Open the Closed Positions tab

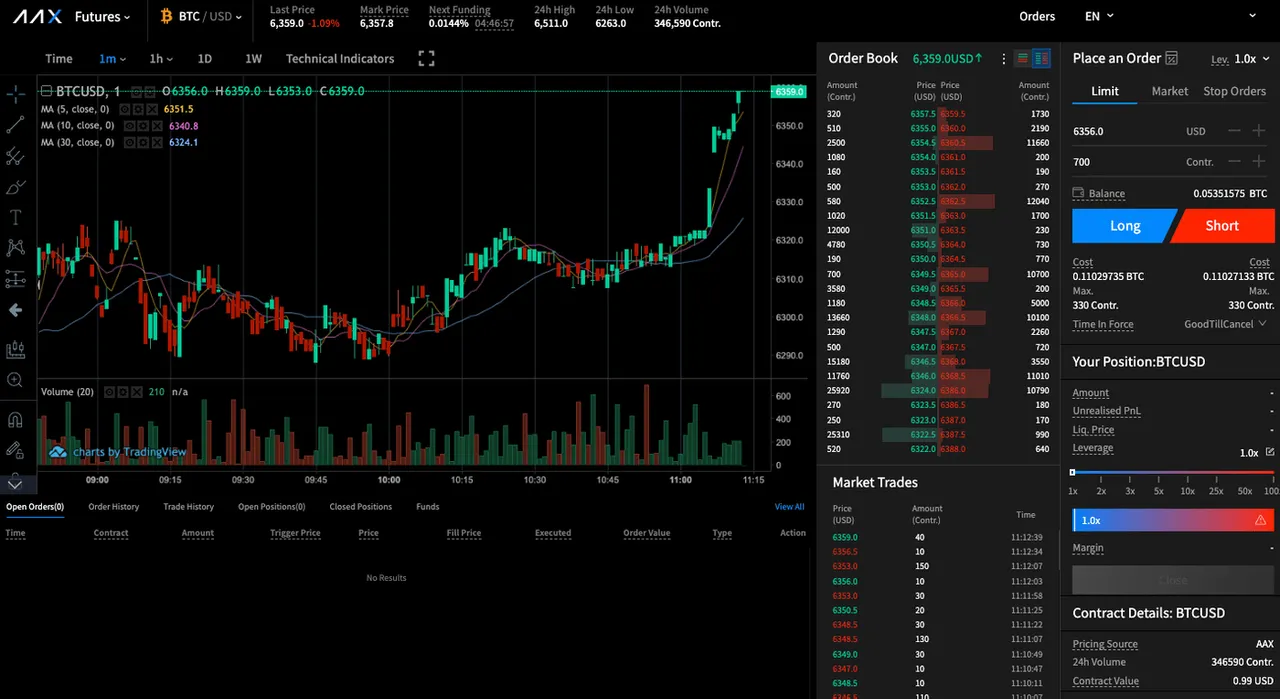pyautogui.click(x=360, y=507)
